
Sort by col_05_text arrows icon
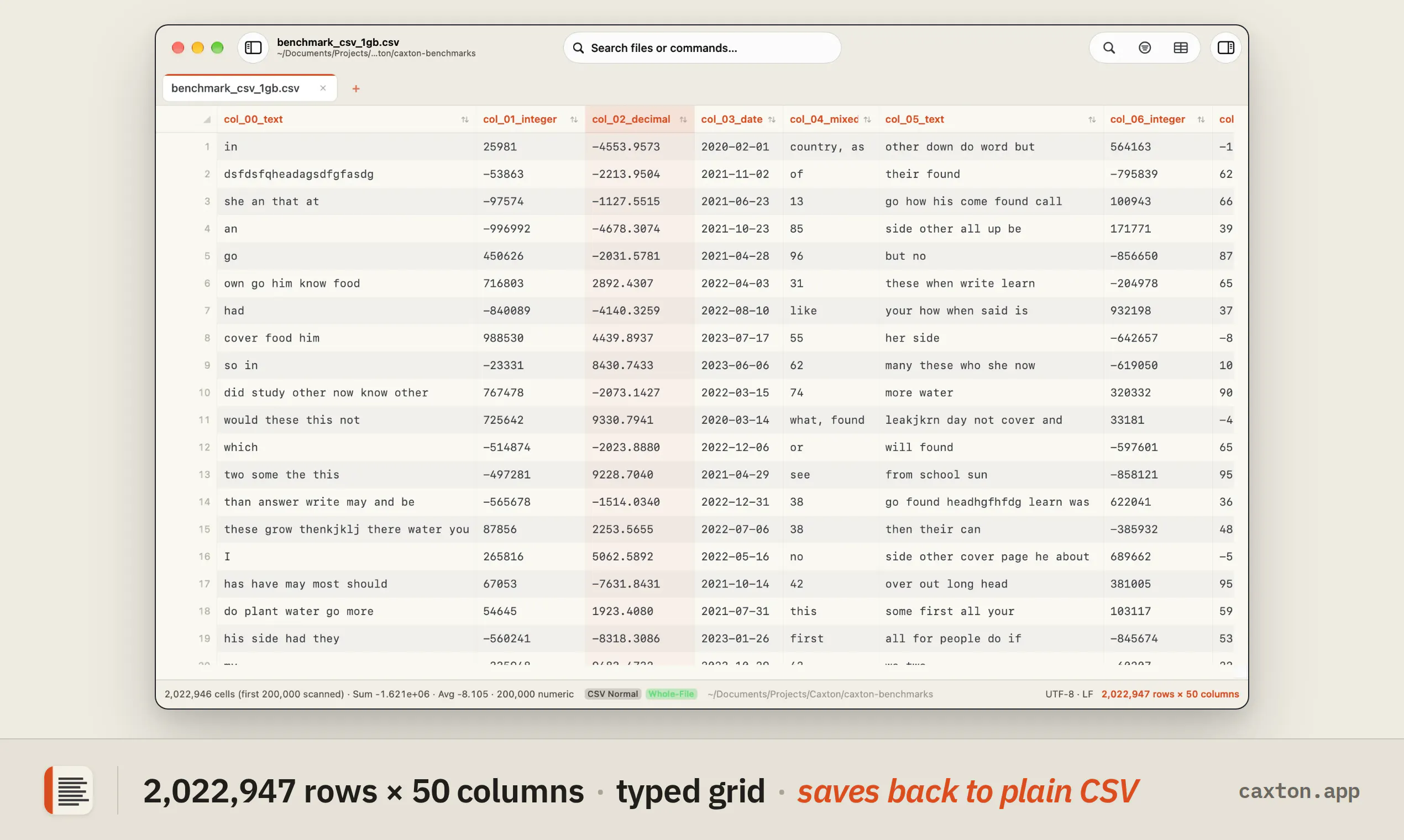[x=1092, y=119]
